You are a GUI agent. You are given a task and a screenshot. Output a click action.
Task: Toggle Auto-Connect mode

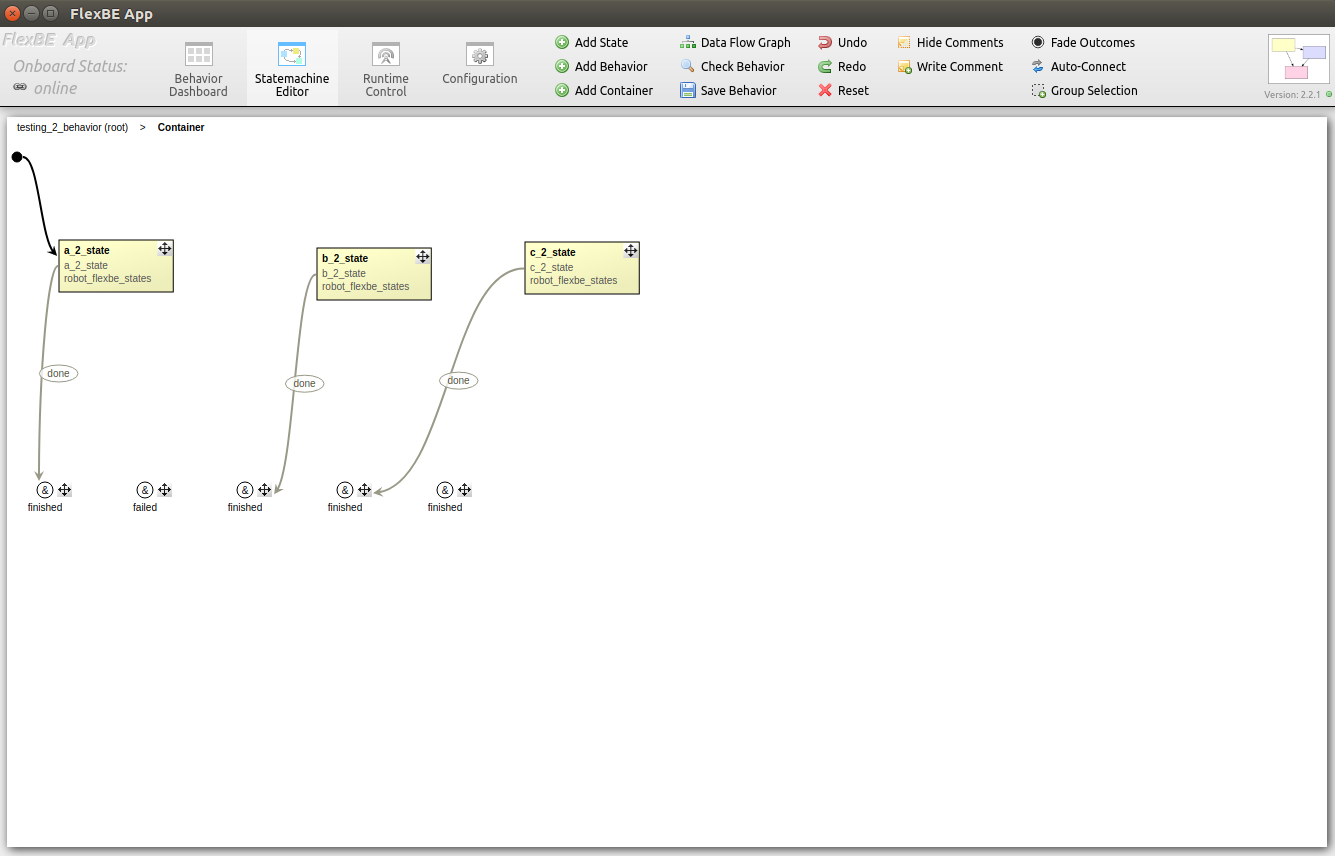coord(1079,66)
